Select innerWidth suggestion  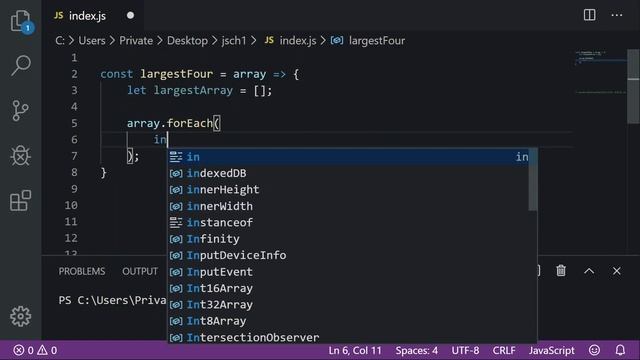pos(348,206)
